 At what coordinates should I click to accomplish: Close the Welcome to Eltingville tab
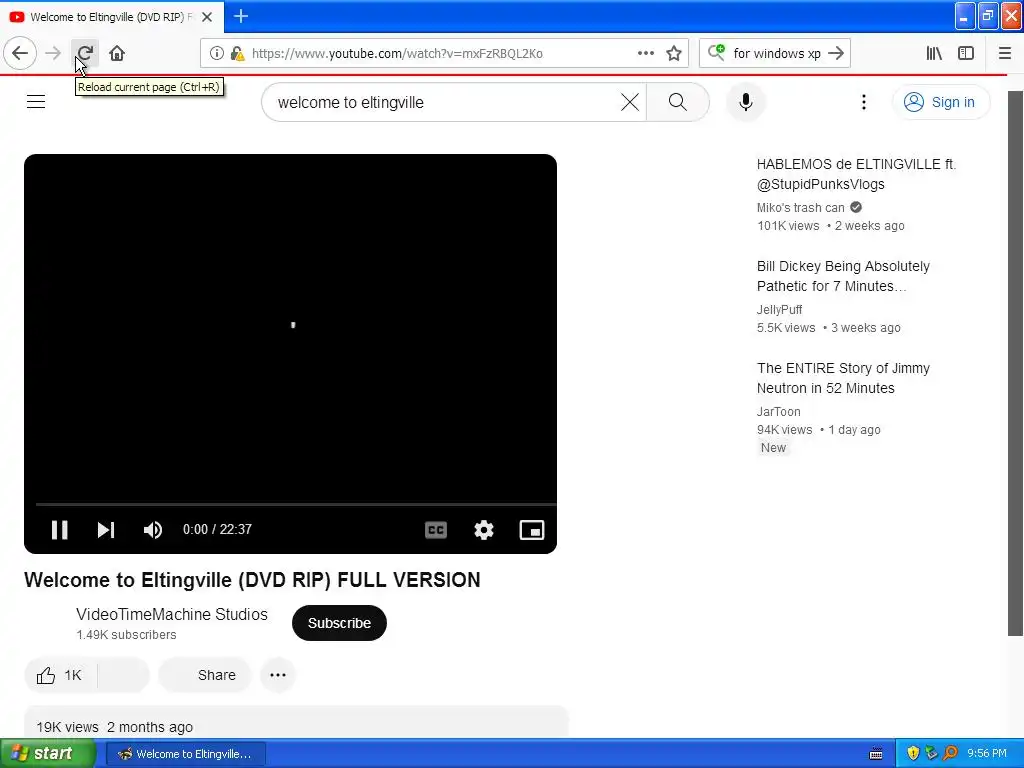point(207,17)
